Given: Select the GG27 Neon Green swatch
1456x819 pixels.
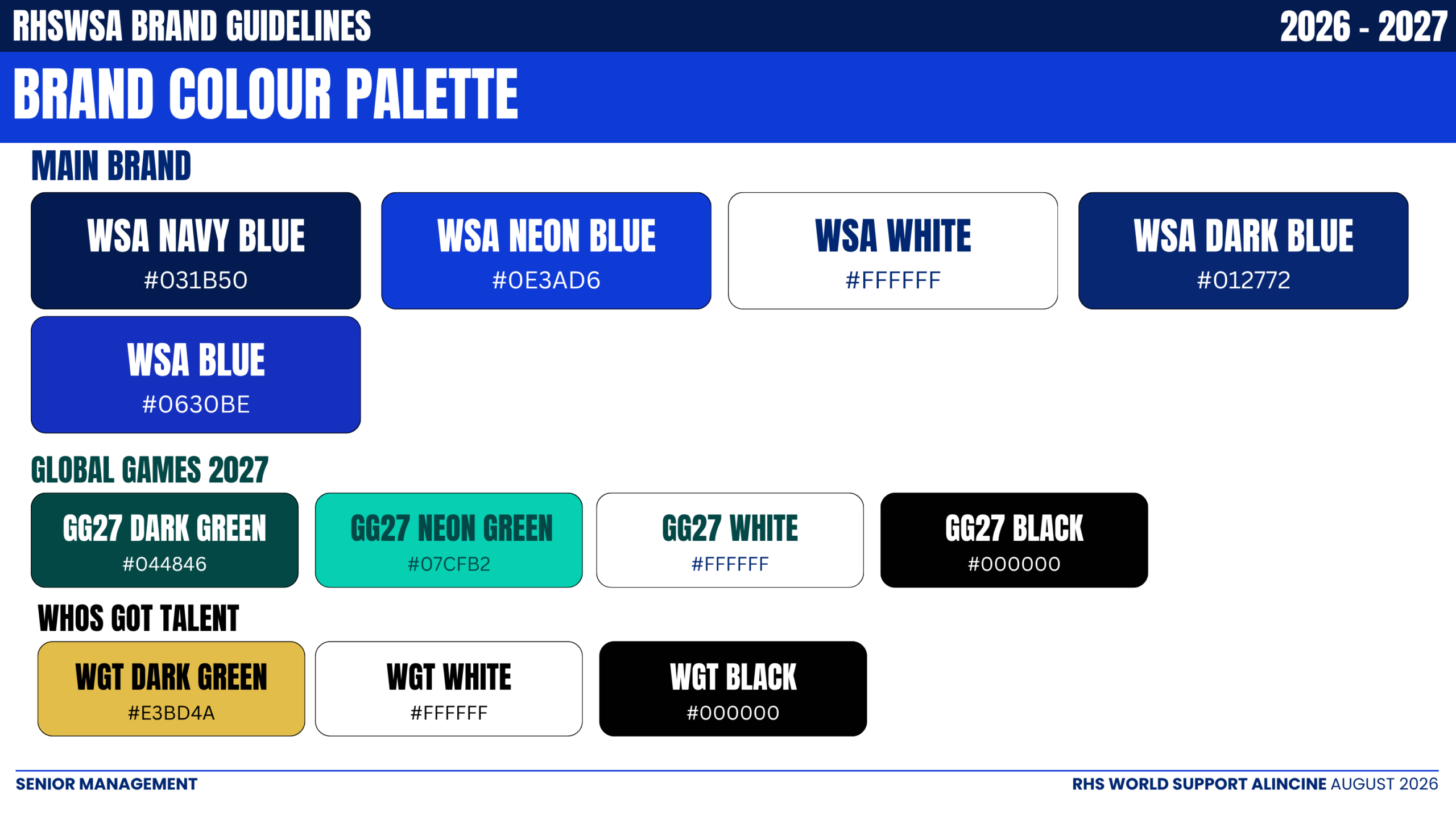Looking at the screenshot, I should coord(449,540).
